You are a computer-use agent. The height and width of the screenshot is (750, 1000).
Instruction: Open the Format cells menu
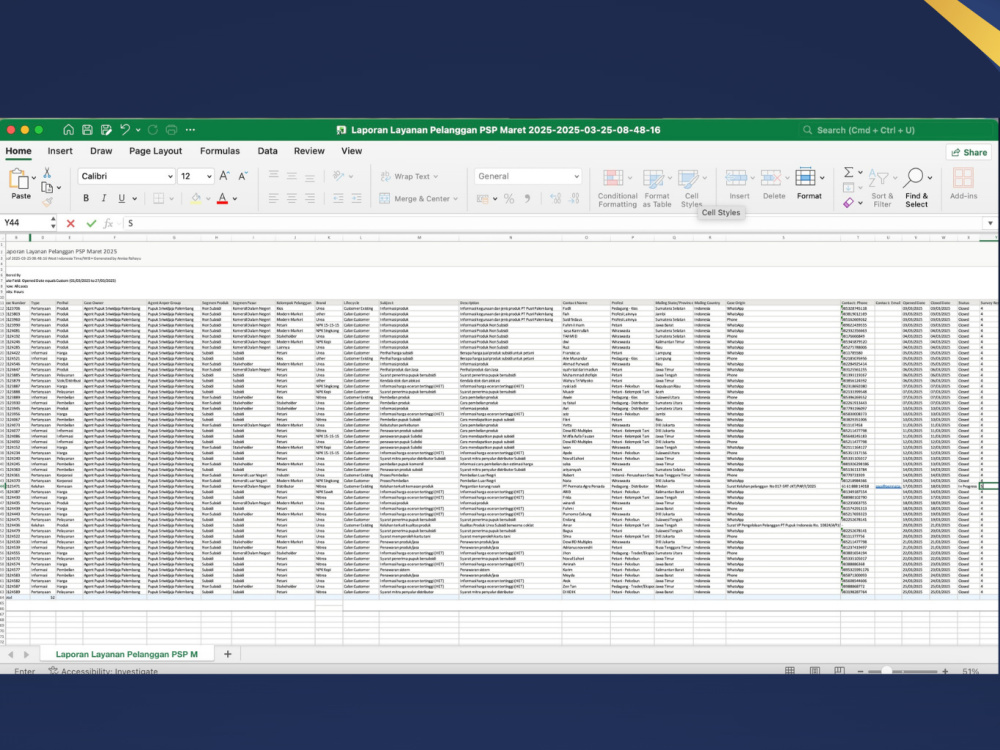tap(809, 185)
